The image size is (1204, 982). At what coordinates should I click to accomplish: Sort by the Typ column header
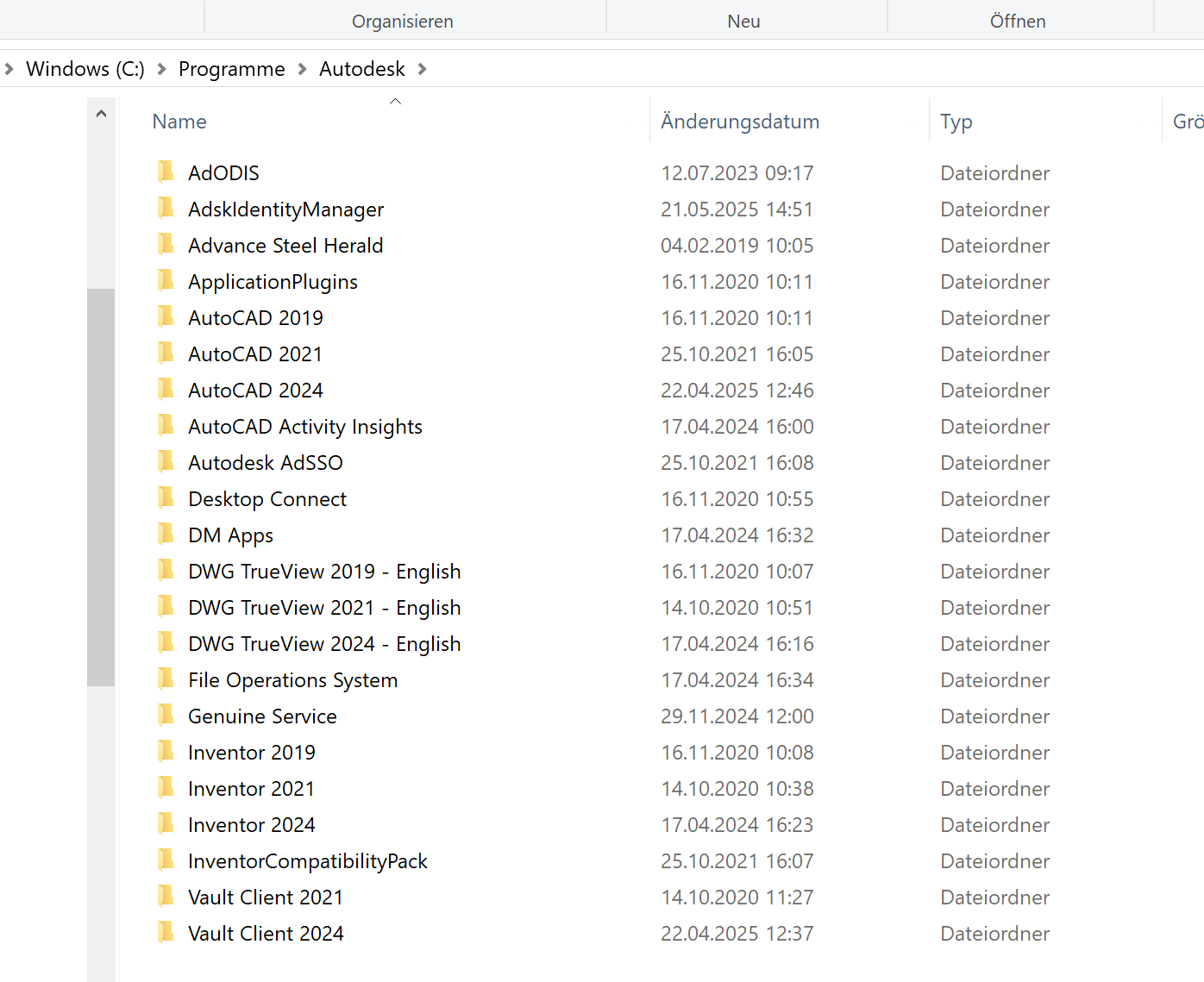tap(956, 122)
